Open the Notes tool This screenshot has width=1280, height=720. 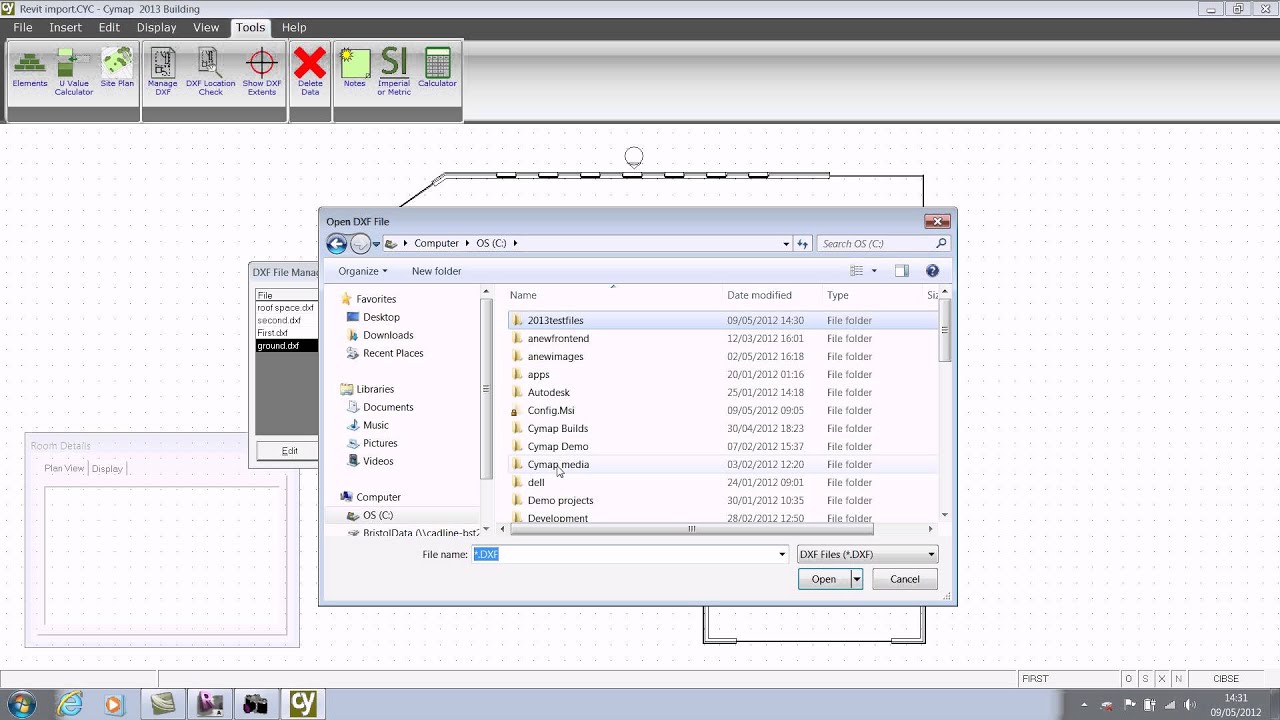coord(355,68)
